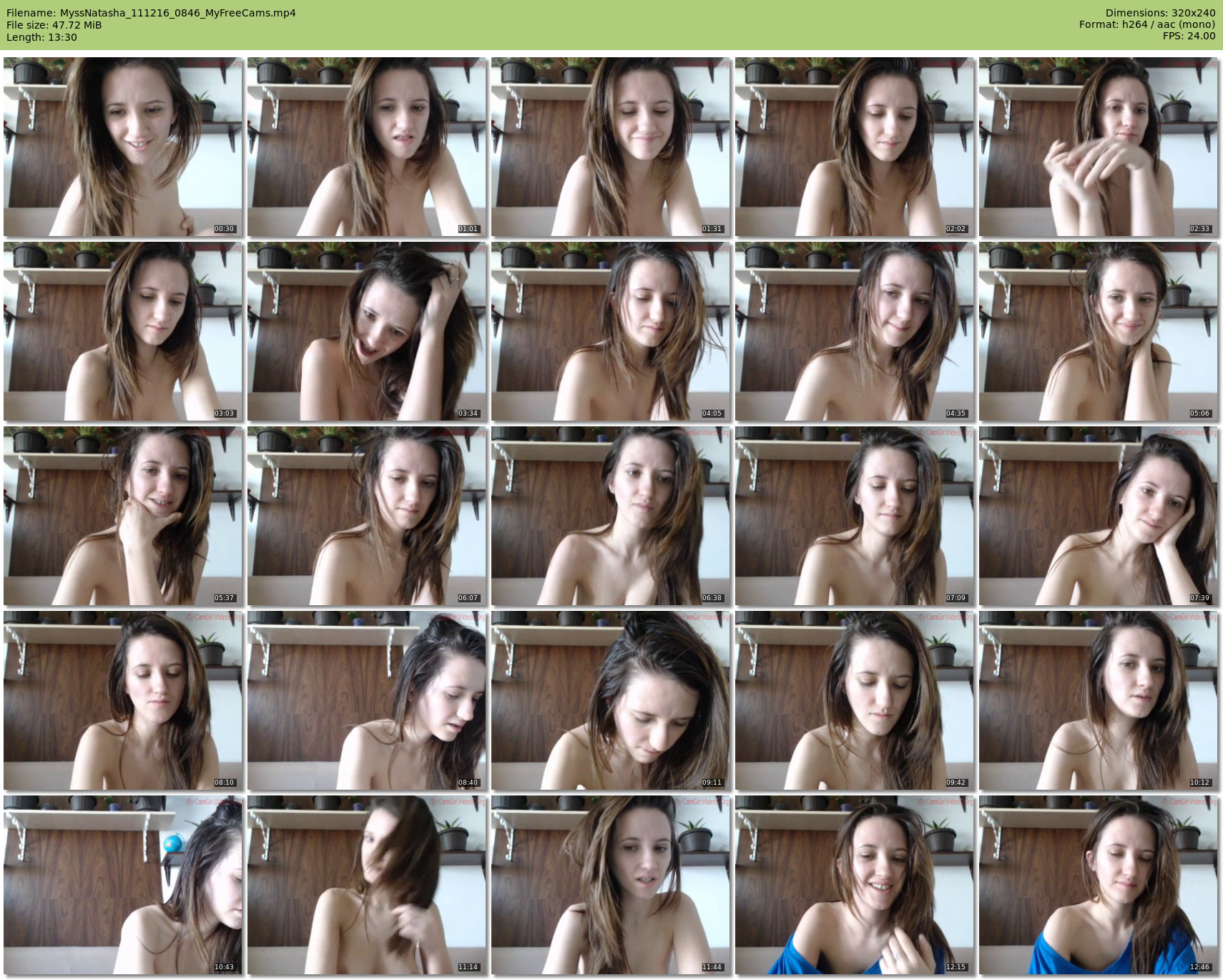Click the frame at 03:34
The height and width of the screenshot is (980, 1223).
(x=367, y=331)
